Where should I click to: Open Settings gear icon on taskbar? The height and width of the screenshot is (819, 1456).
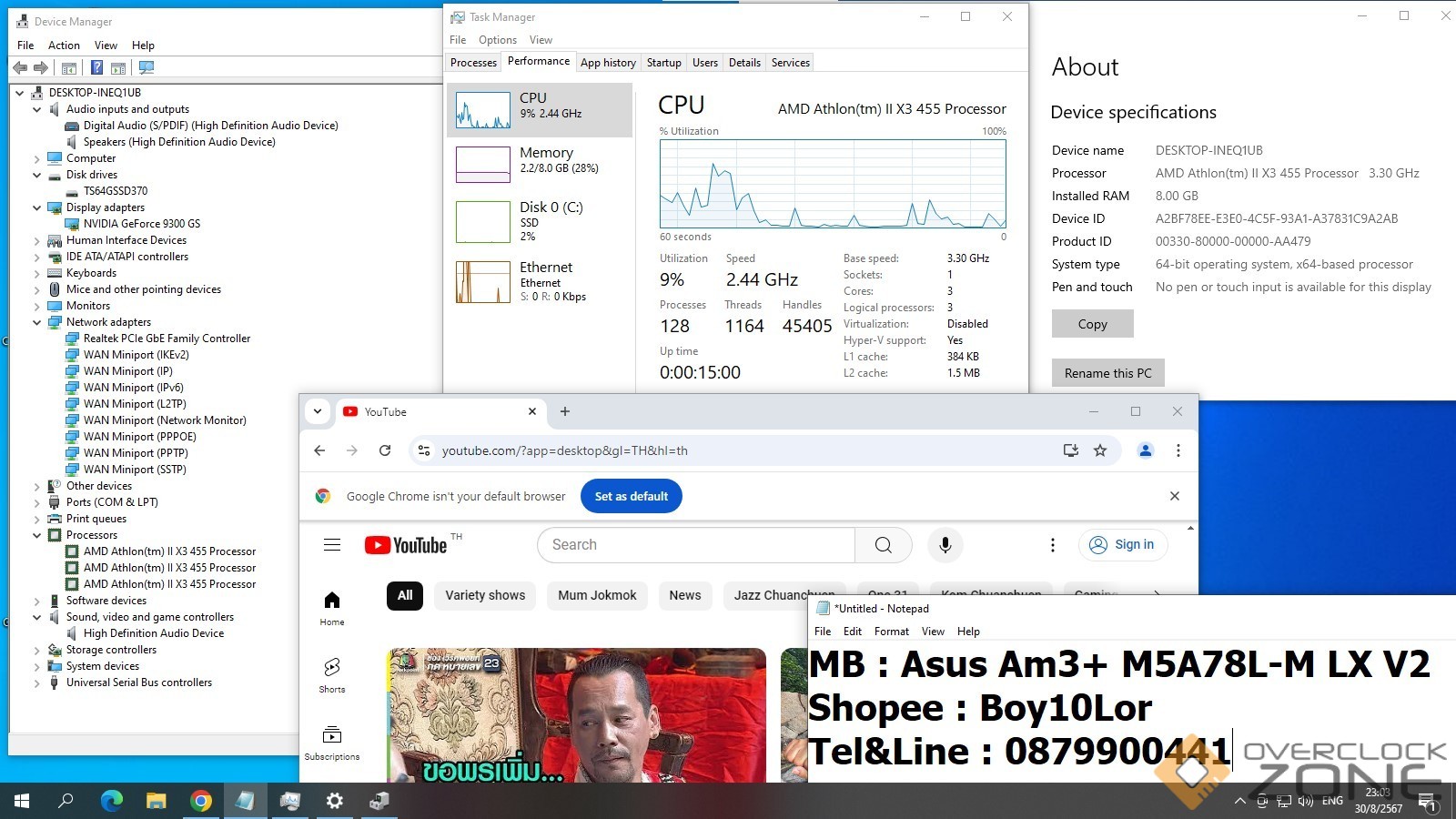pos(334,801)
